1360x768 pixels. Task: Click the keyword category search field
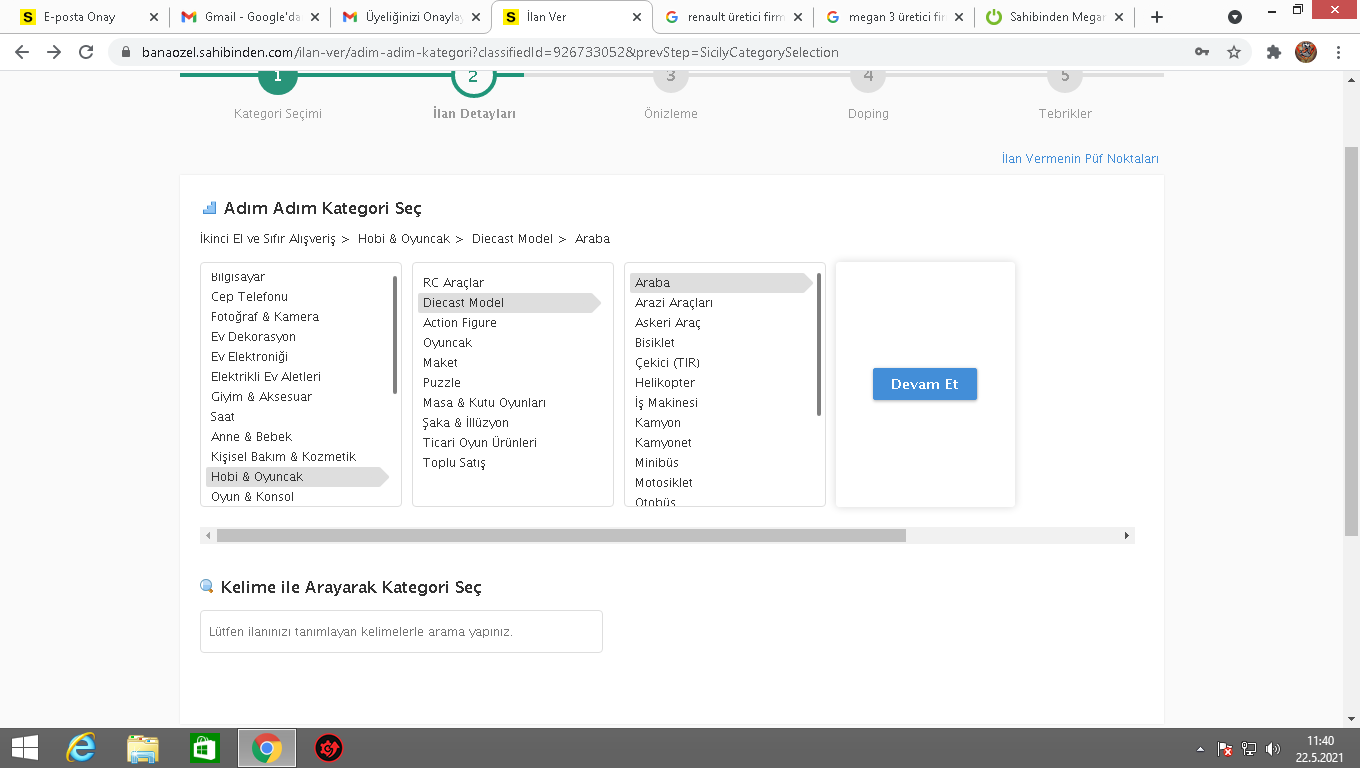[x=401, y=632]
